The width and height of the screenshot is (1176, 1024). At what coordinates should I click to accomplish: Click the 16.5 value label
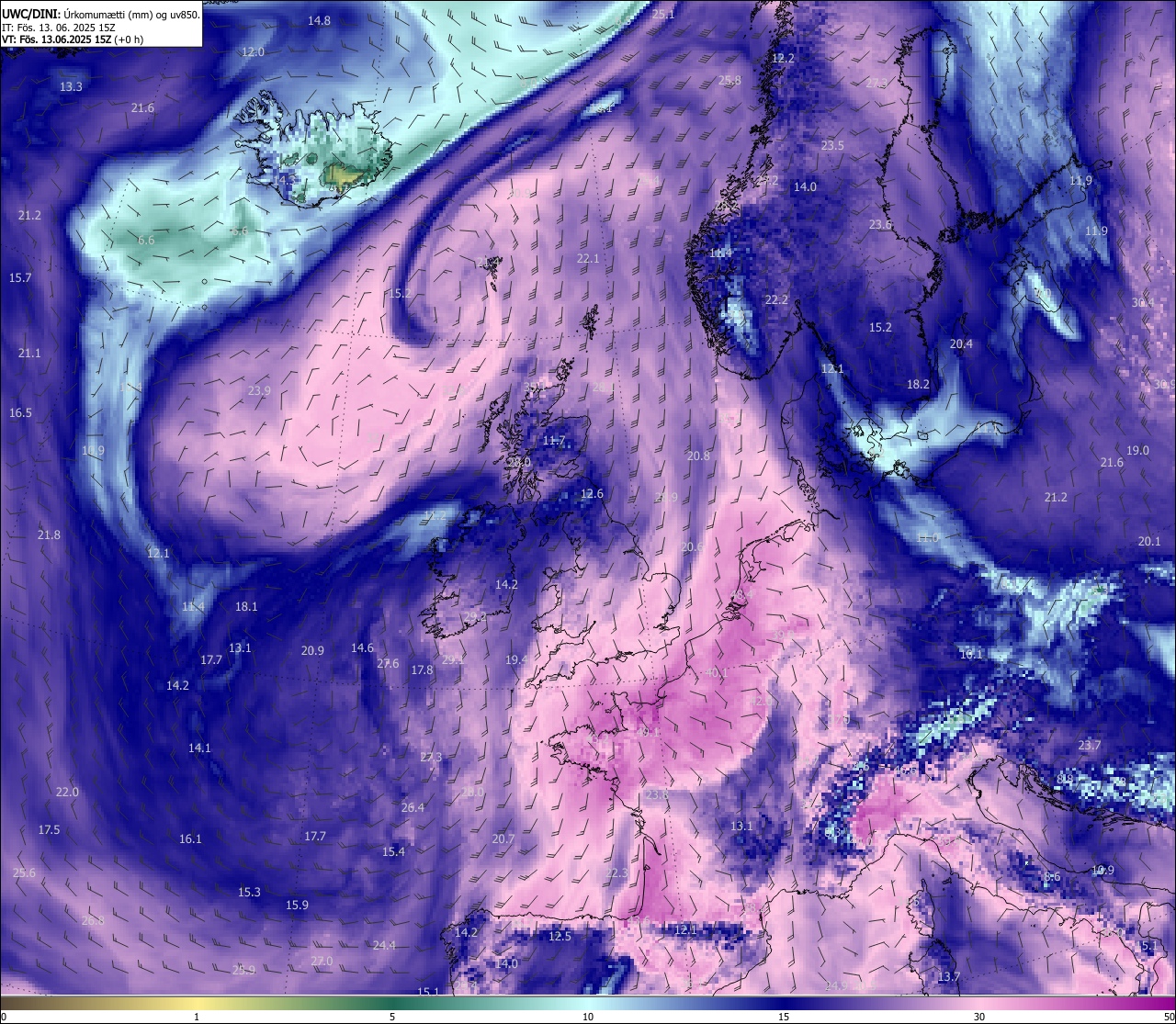20,412
